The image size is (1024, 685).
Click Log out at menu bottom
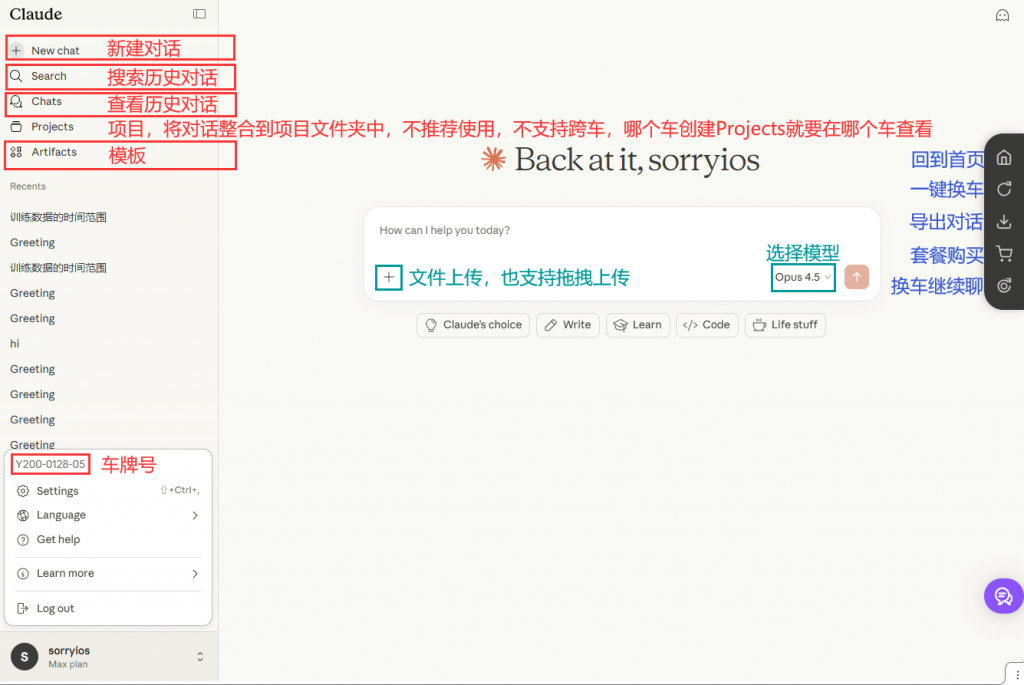(x=54, y=608)
